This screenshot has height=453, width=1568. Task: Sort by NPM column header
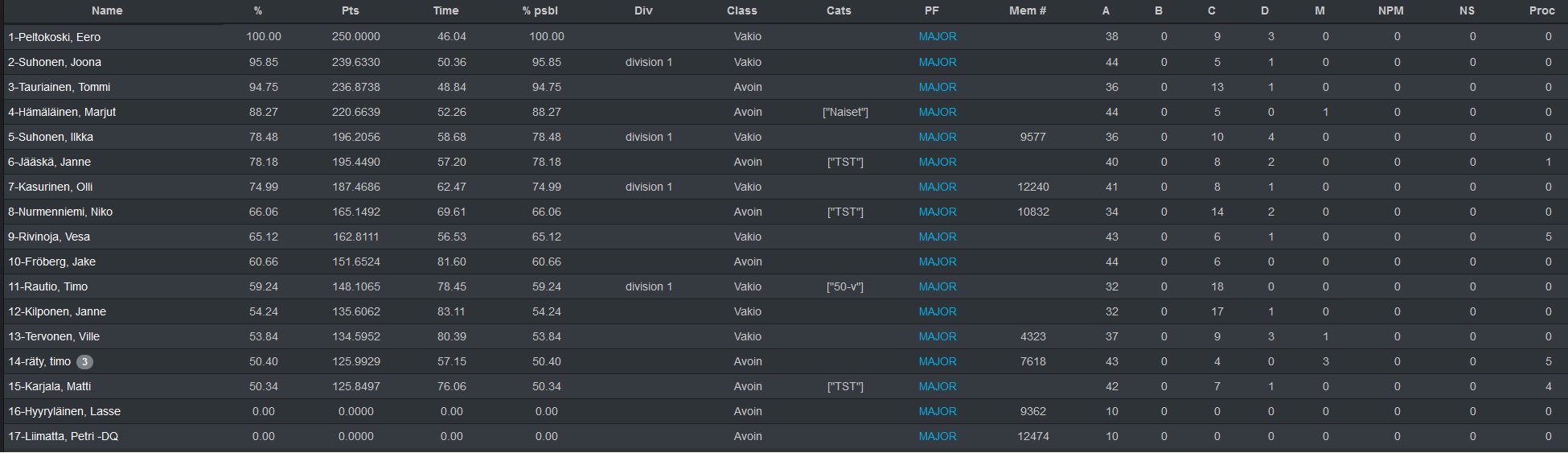coord(1390,11)
